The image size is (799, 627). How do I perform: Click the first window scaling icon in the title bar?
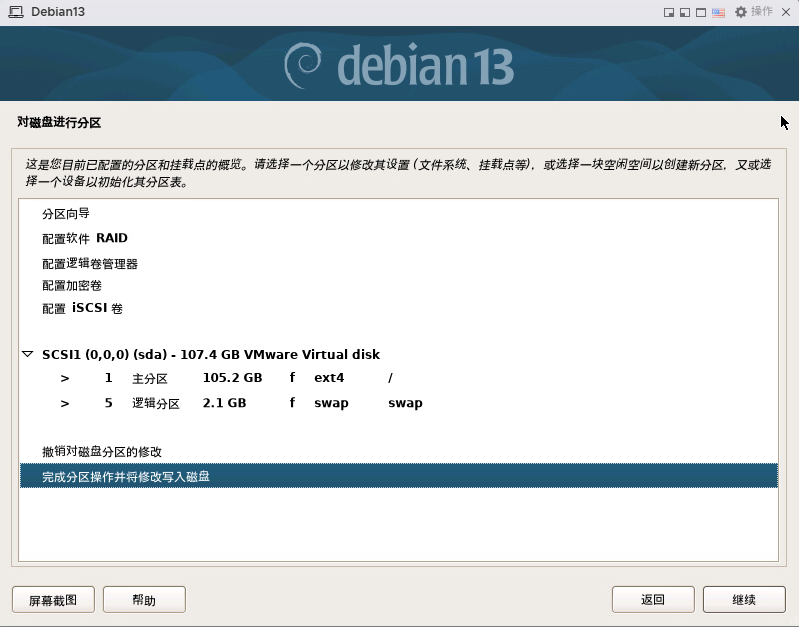(x=669, y=12)
